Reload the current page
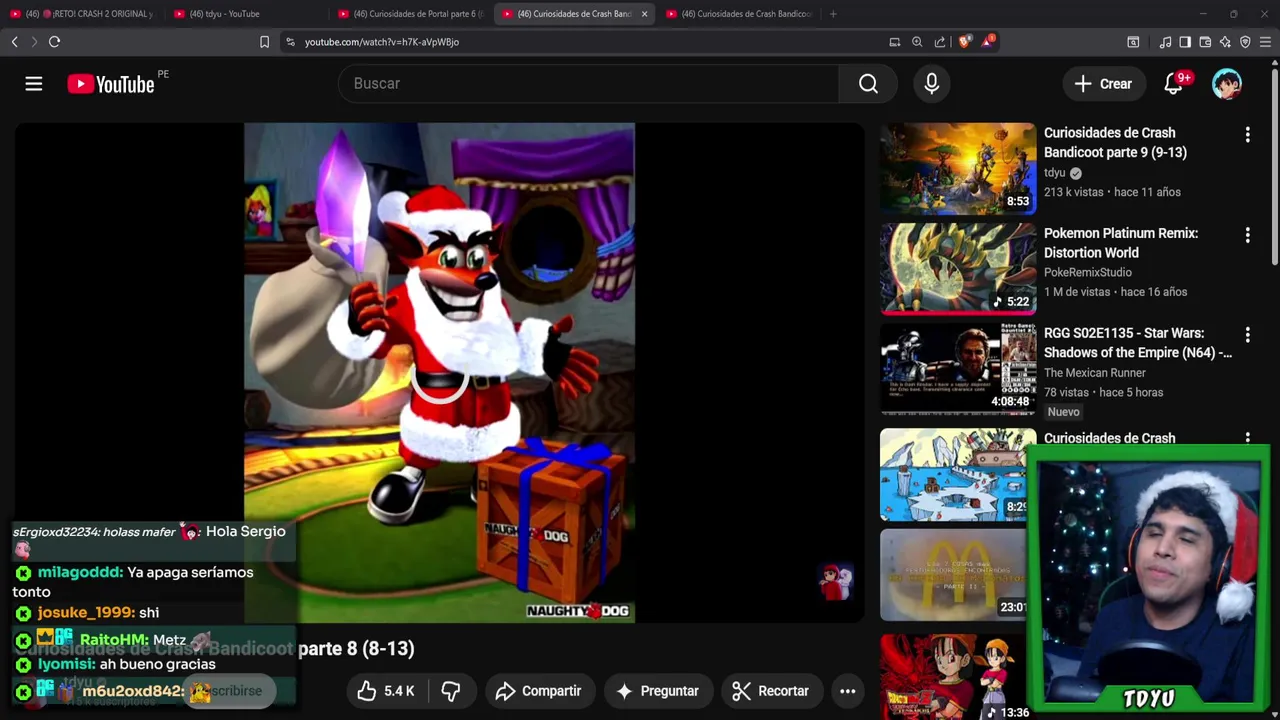The image size is (1280, 720). (55, 42)
